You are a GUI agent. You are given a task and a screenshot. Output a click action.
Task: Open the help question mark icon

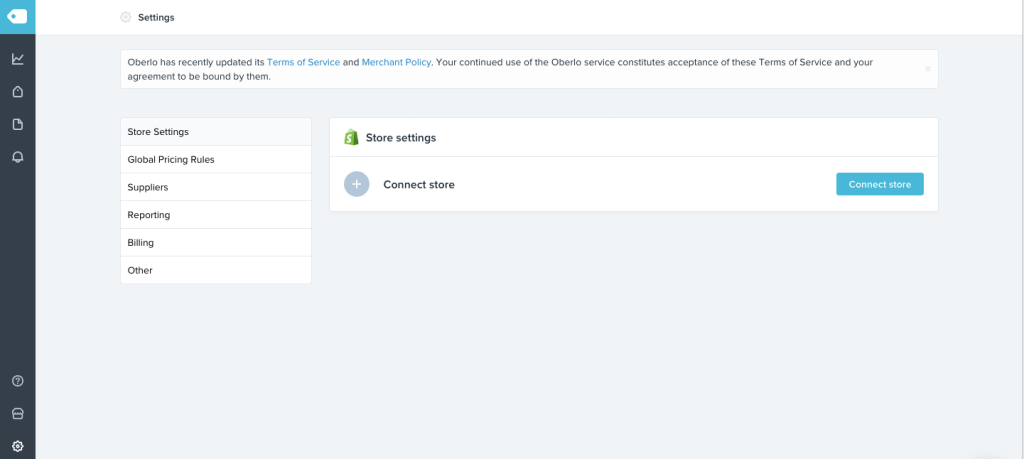[x=18, y=381]
